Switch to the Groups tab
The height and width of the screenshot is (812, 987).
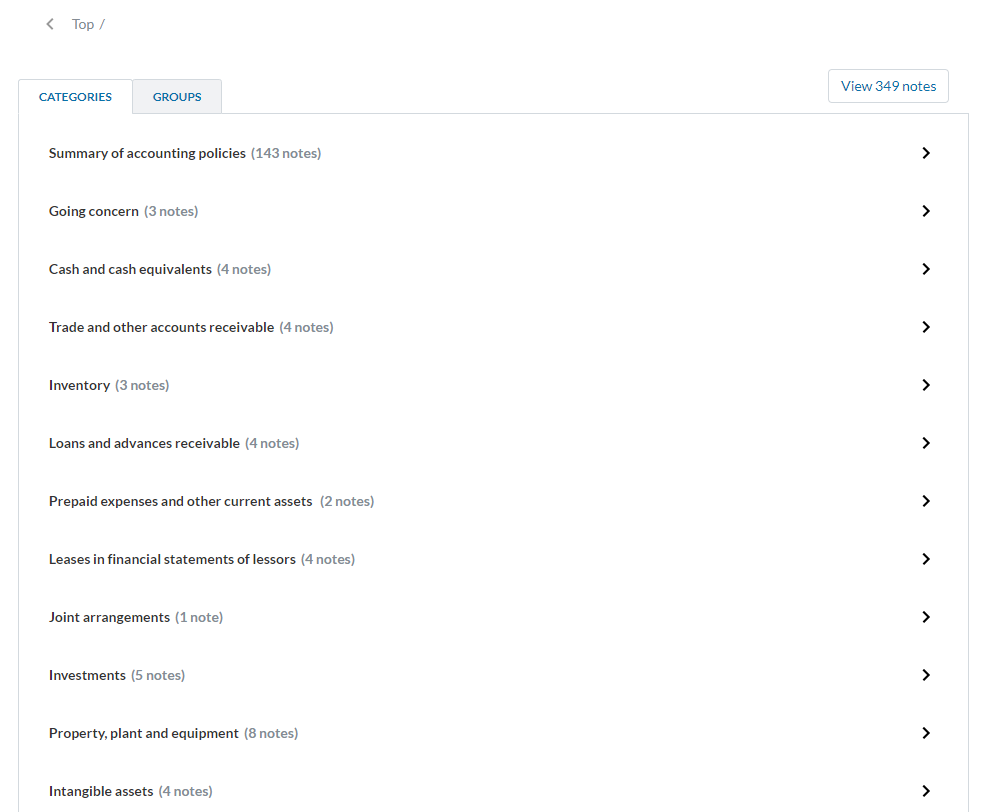point(177,97)
